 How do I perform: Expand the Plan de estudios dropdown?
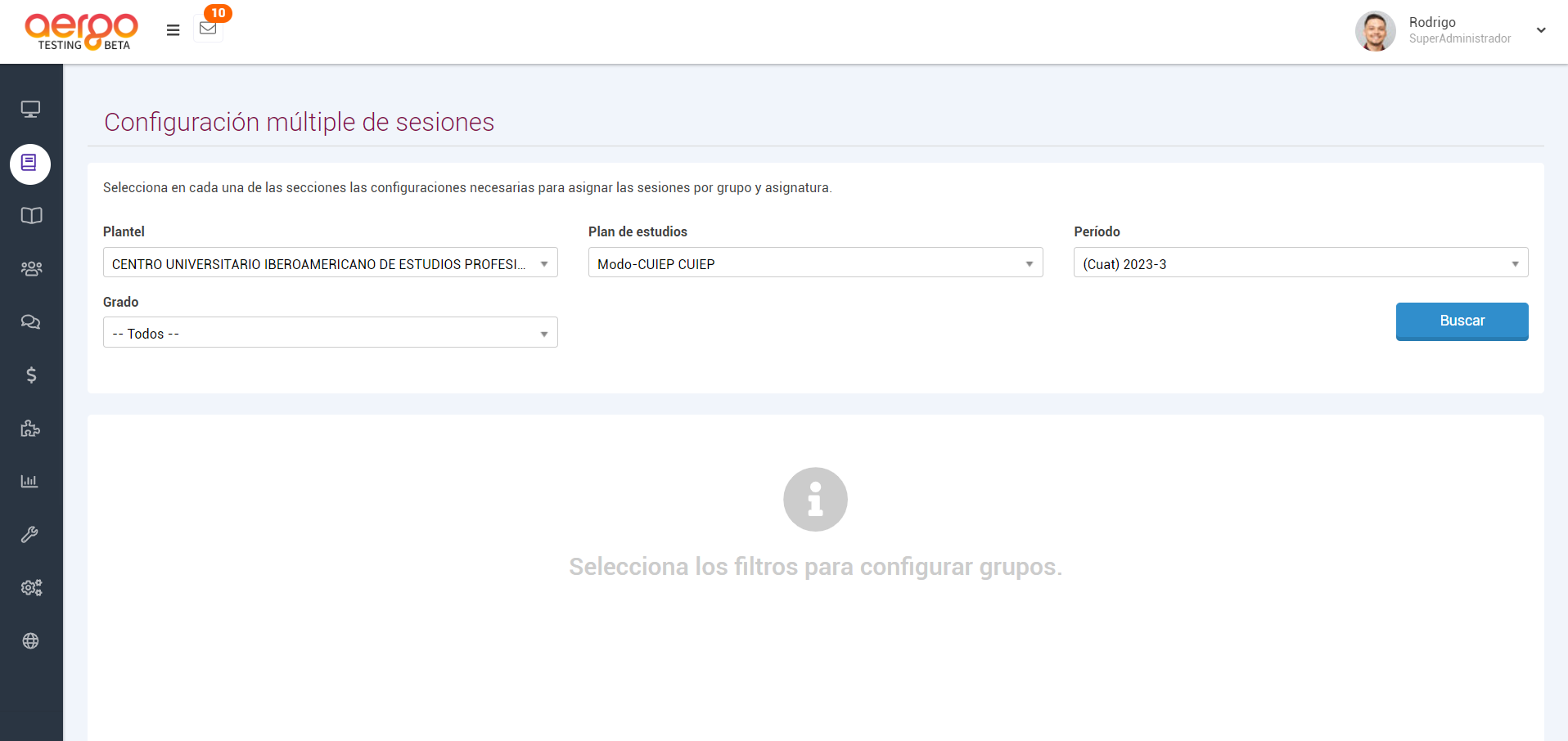(x=815, y=263)
